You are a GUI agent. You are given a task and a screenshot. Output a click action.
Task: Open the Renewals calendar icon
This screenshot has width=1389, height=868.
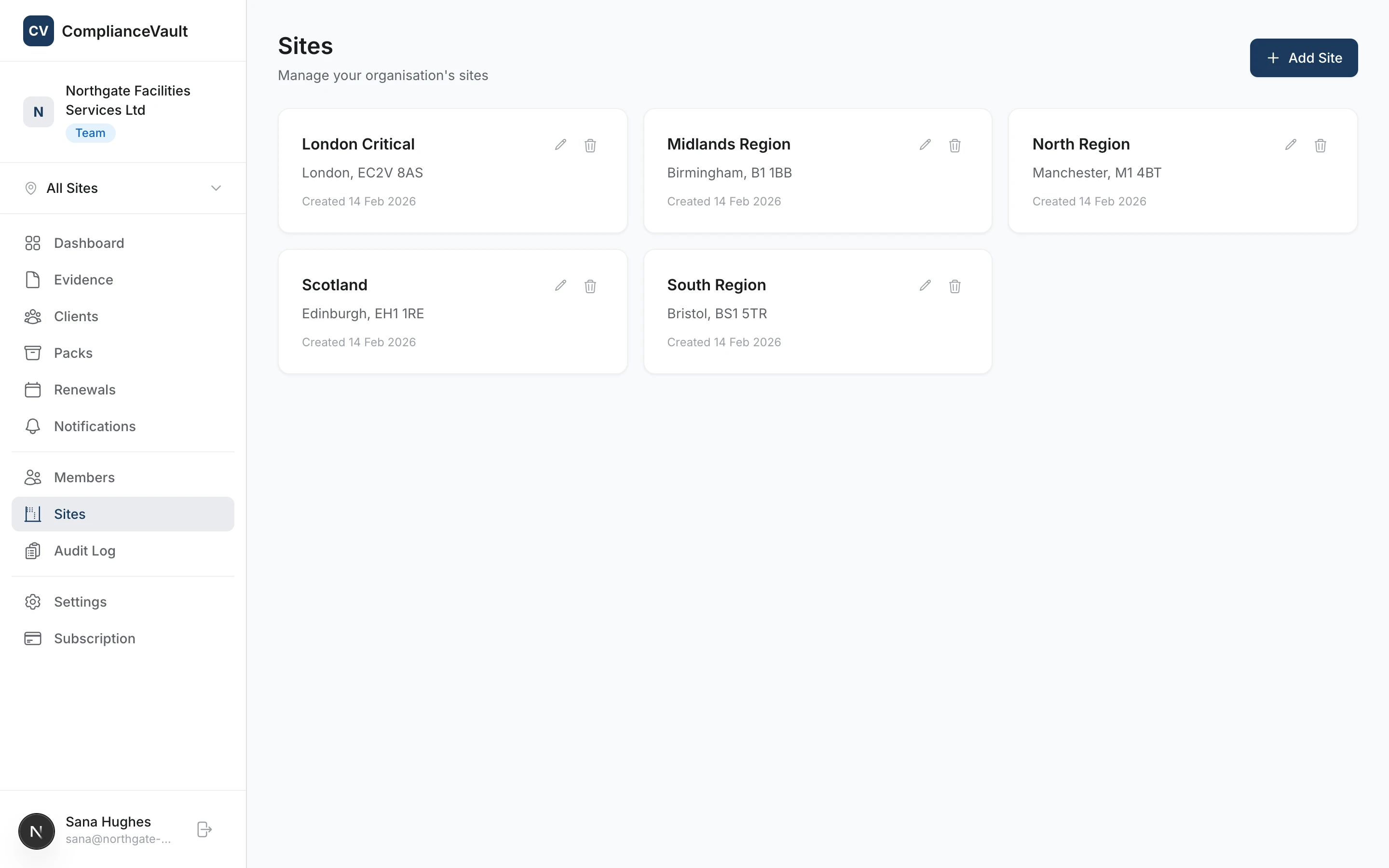coord(32,389)
